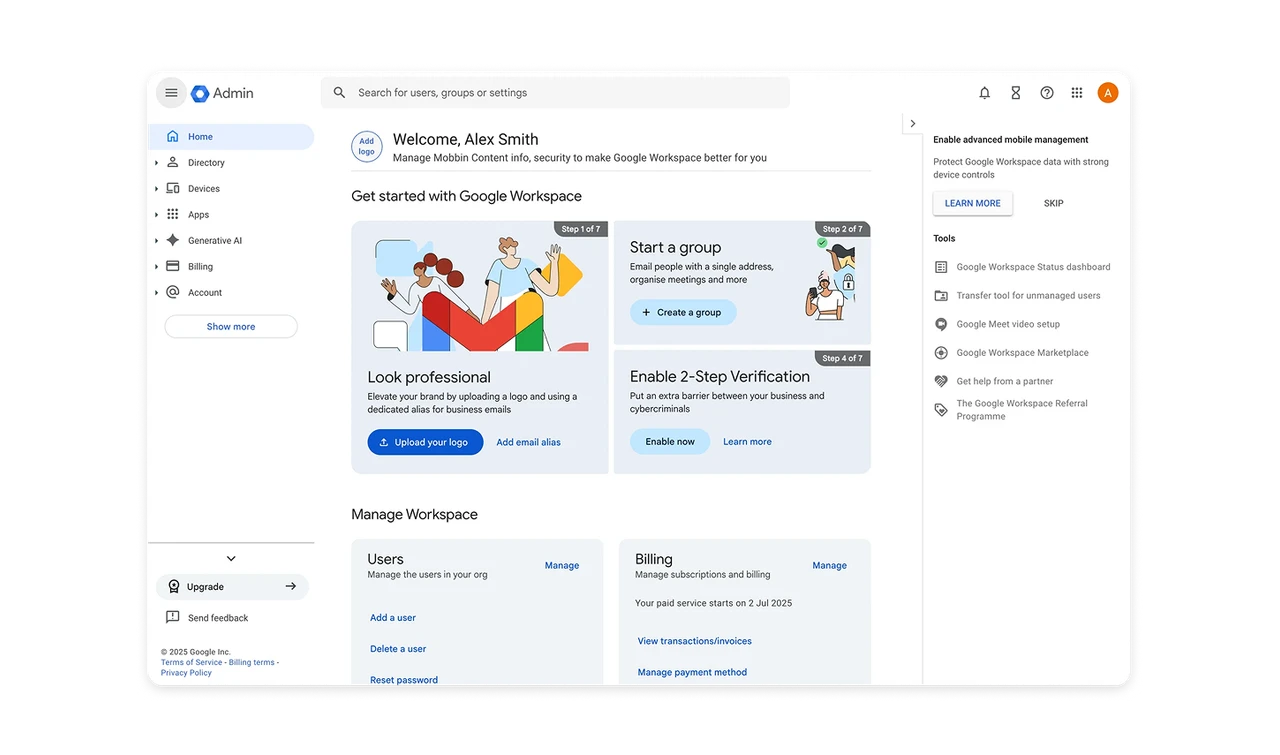Click the Upgrade badge icon

coord(174,587)
